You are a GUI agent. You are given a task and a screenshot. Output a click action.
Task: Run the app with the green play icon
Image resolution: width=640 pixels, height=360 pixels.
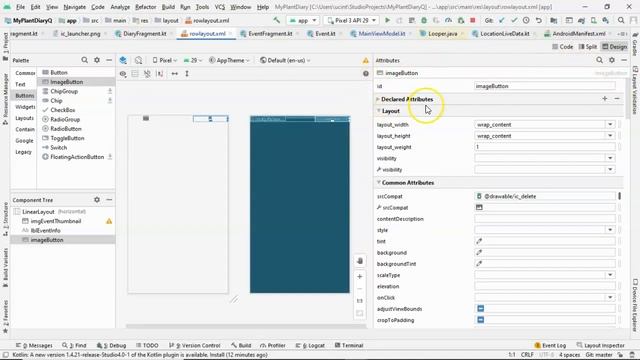click(x=387, y=20)
